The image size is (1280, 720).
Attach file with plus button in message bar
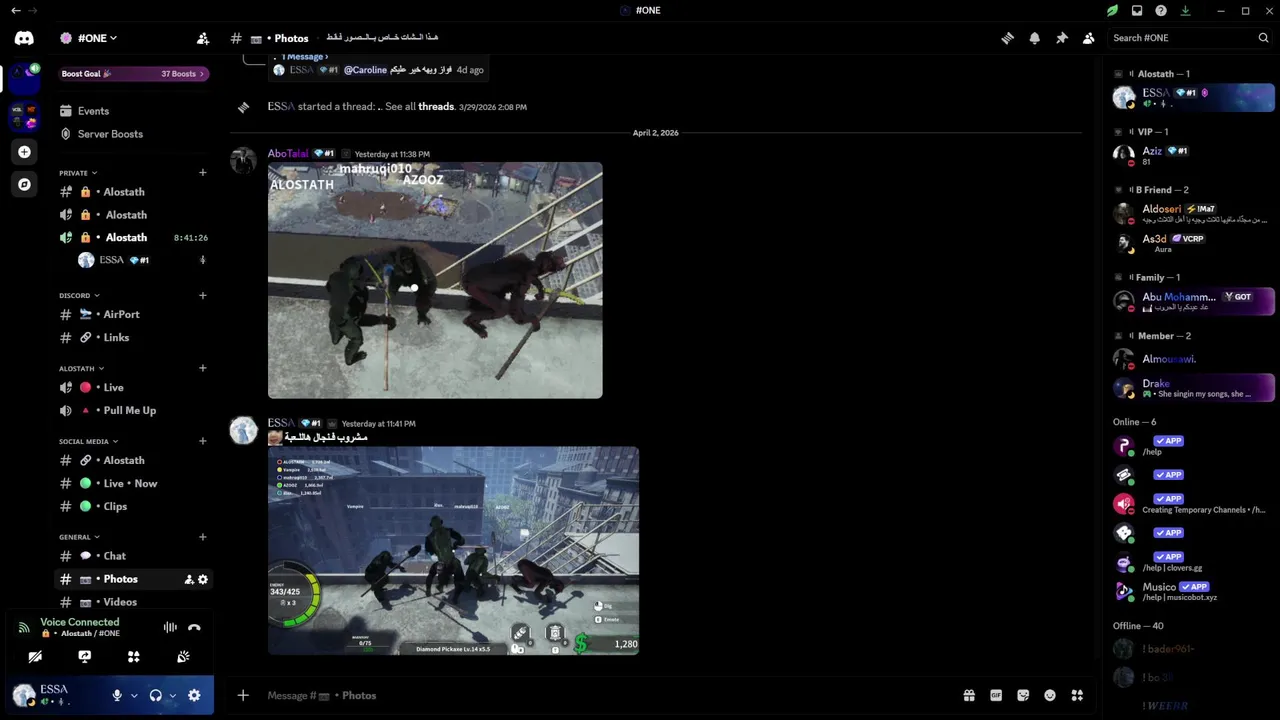[243, 695]
